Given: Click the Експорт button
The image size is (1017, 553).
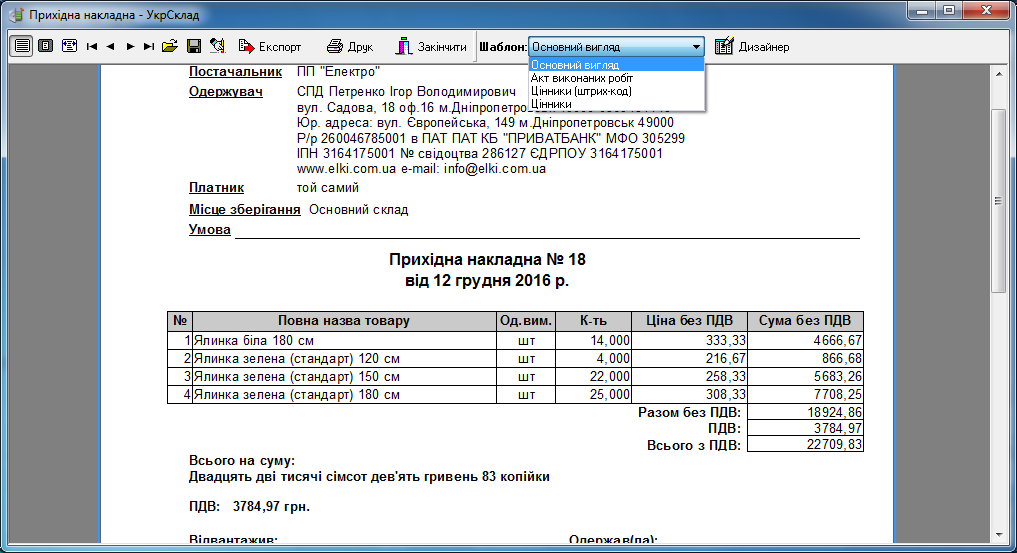Looking at the screenshot, I should pos(270,47).
